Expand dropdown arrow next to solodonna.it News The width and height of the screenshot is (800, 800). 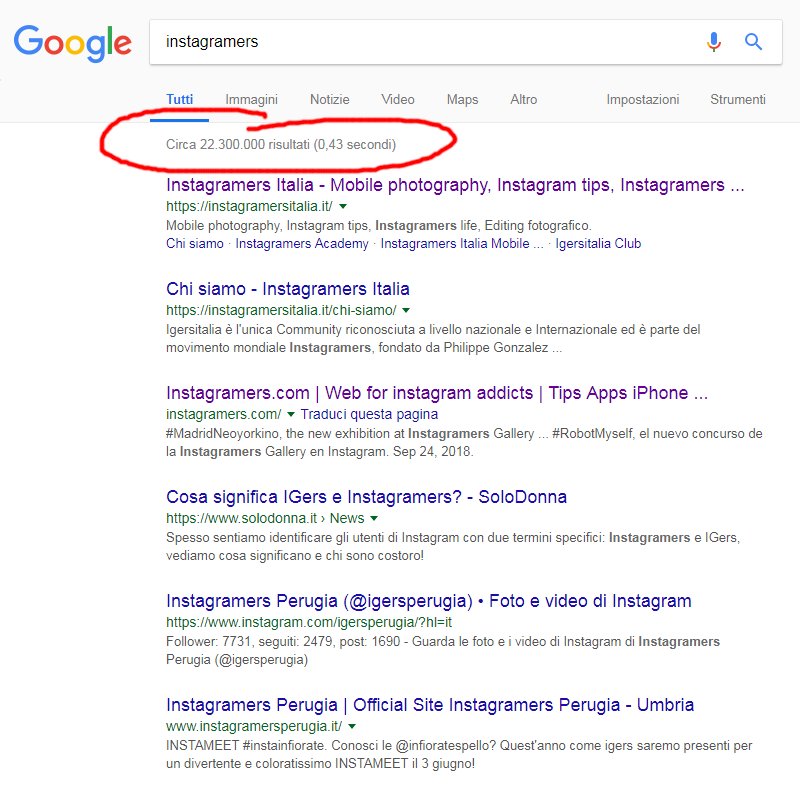pyautogui.click(x=374, y=518)
